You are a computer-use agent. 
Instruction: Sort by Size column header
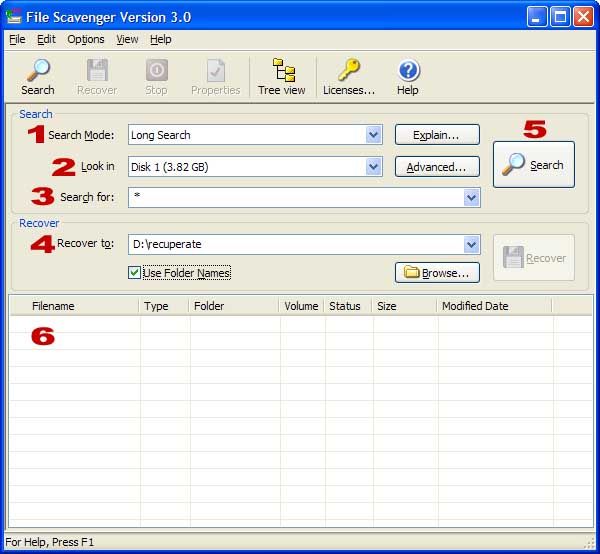(404, 306)
